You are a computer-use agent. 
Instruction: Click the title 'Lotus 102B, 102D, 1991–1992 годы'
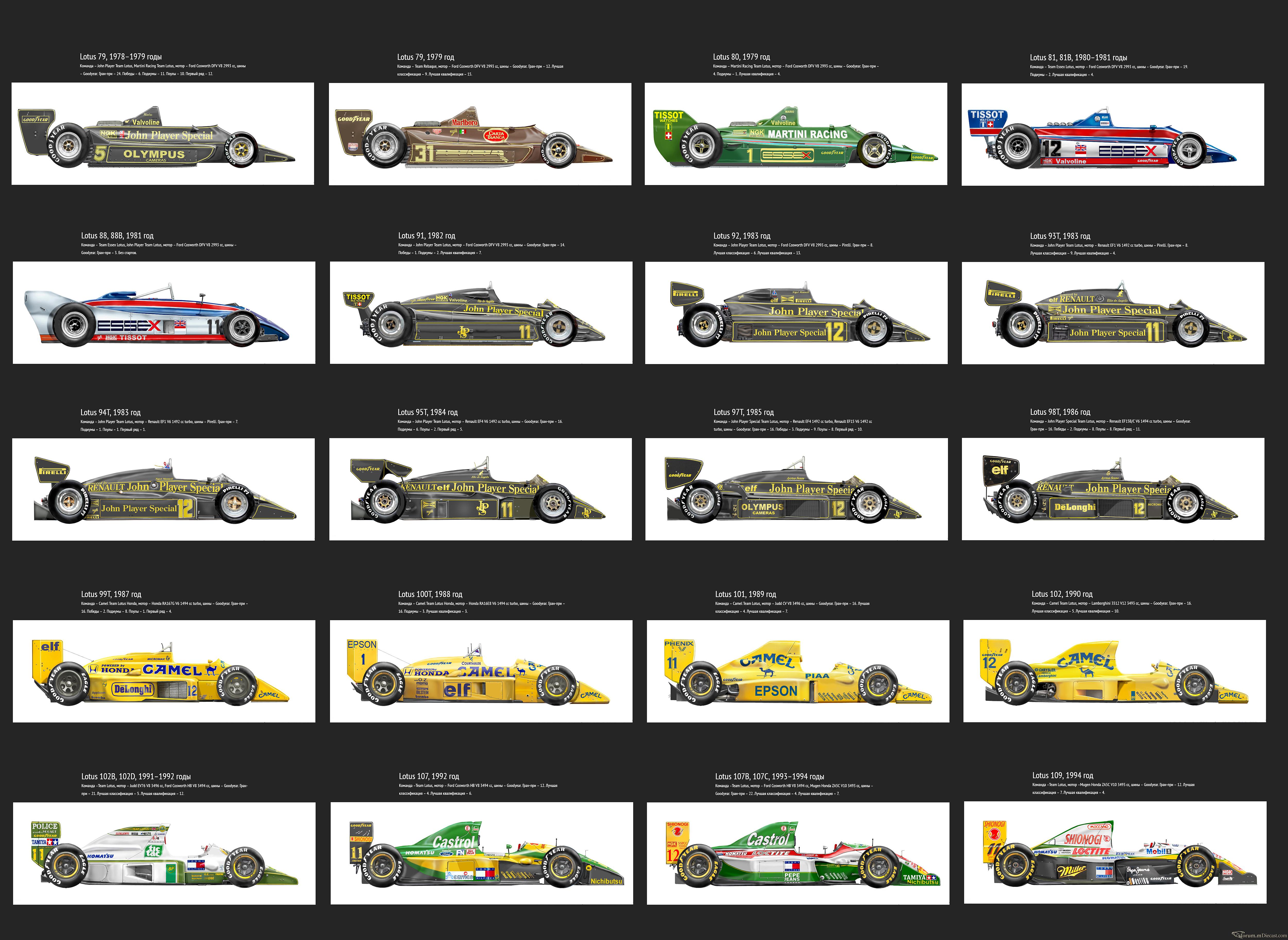[x=136, y=776]
